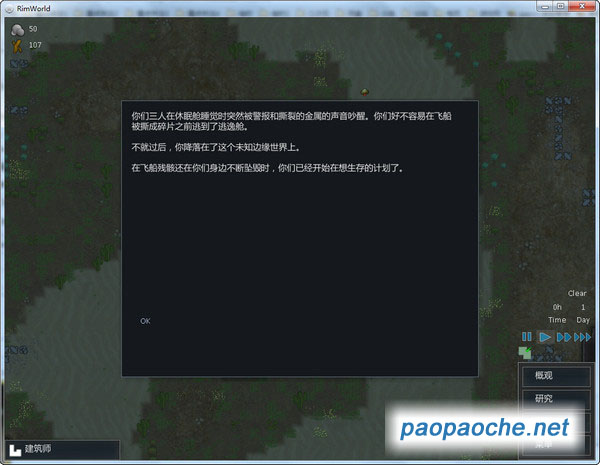The width and height of the screenshot is (600, 465).
Task: Minimize the RimWorld window
Action: [x=545, y=6]
